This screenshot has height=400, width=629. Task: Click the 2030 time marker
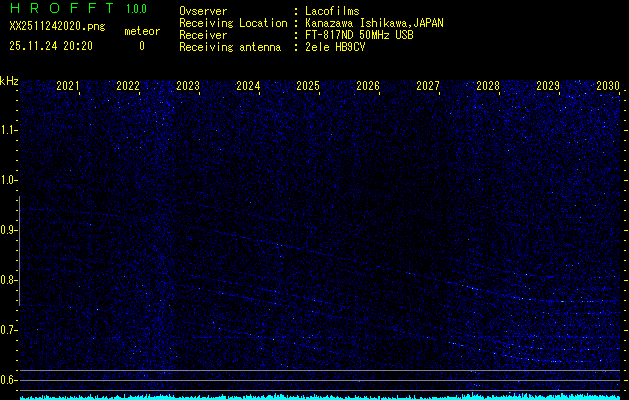(608, 87)
